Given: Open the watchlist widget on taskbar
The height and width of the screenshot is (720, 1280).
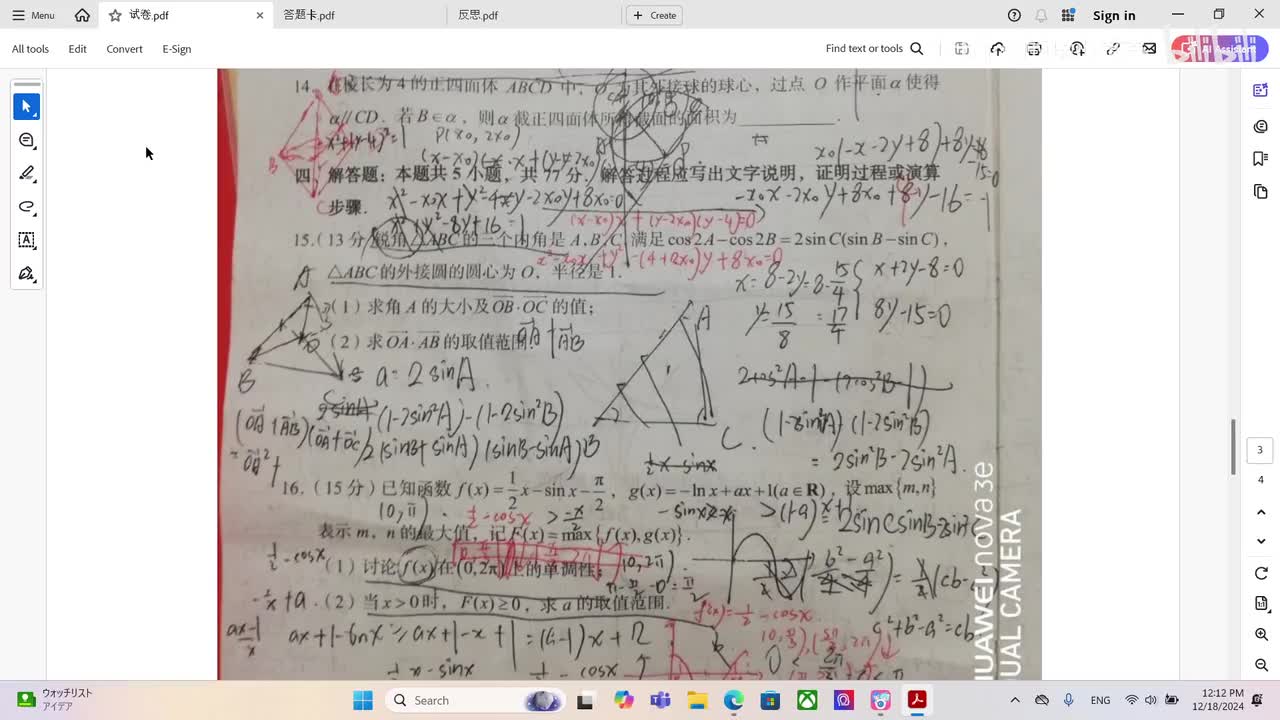Looking at the screenshot, I should (55, 700).
